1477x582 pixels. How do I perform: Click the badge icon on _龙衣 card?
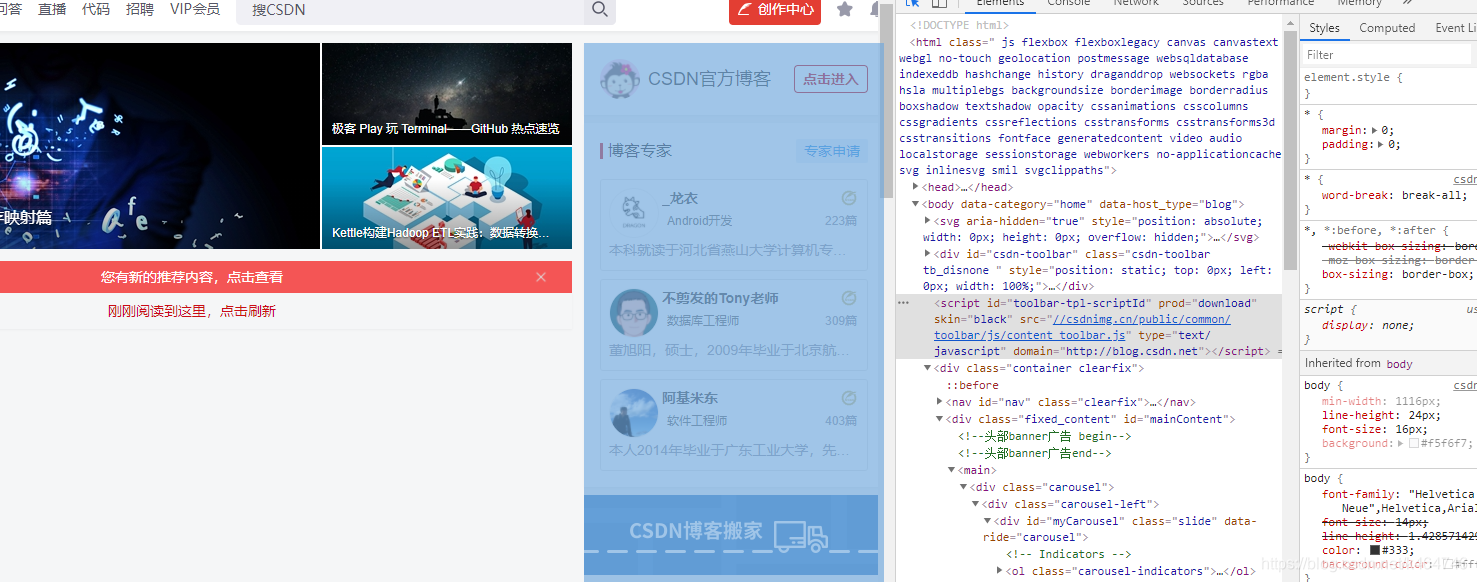point(849,198)
